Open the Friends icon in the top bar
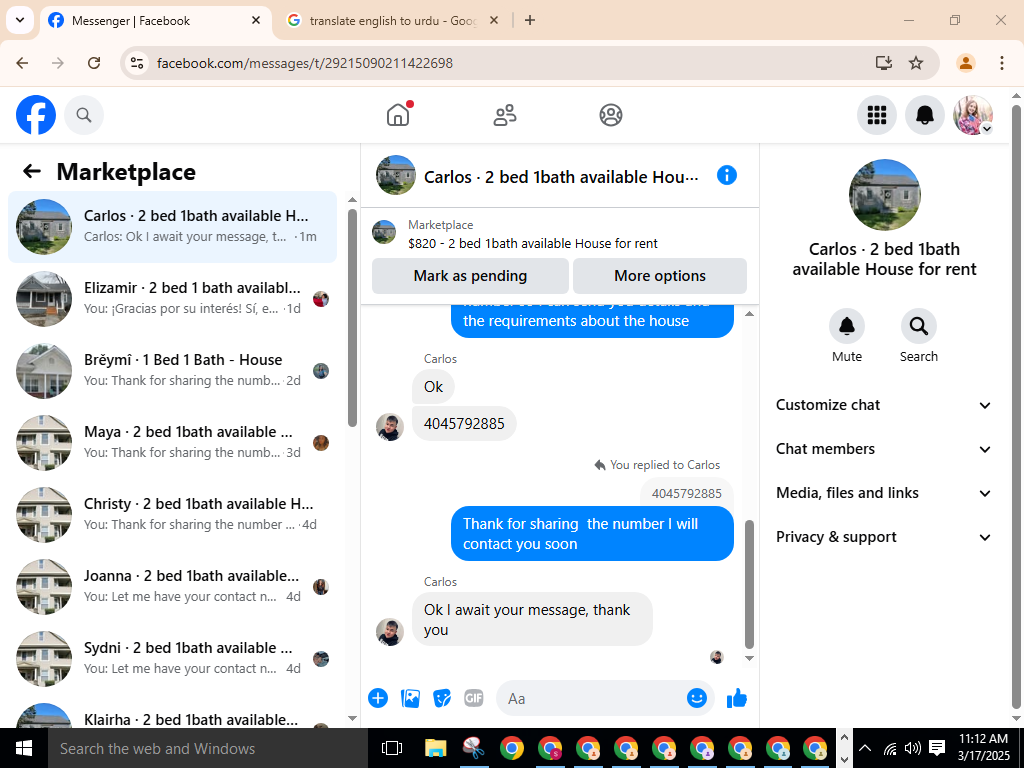Image resolution: width=1024 pixels, height=768 pixels. coord(504,115)
